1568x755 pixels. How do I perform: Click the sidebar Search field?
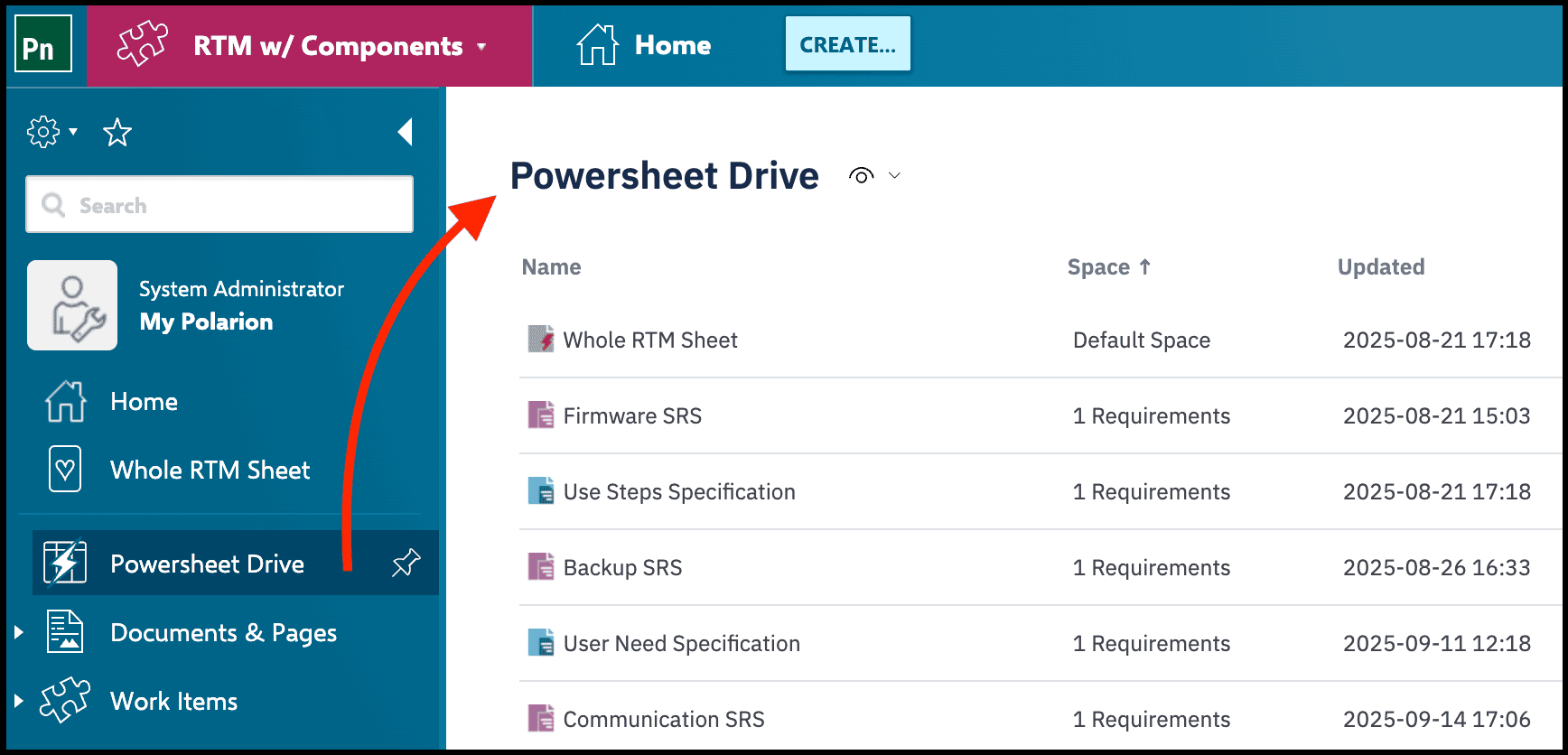pos(219,204)
